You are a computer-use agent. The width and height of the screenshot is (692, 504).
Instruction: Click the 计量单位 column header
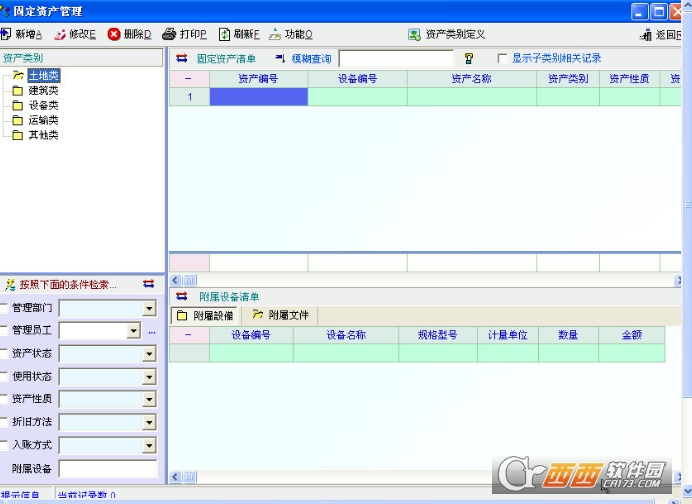(x=508, y=335)
